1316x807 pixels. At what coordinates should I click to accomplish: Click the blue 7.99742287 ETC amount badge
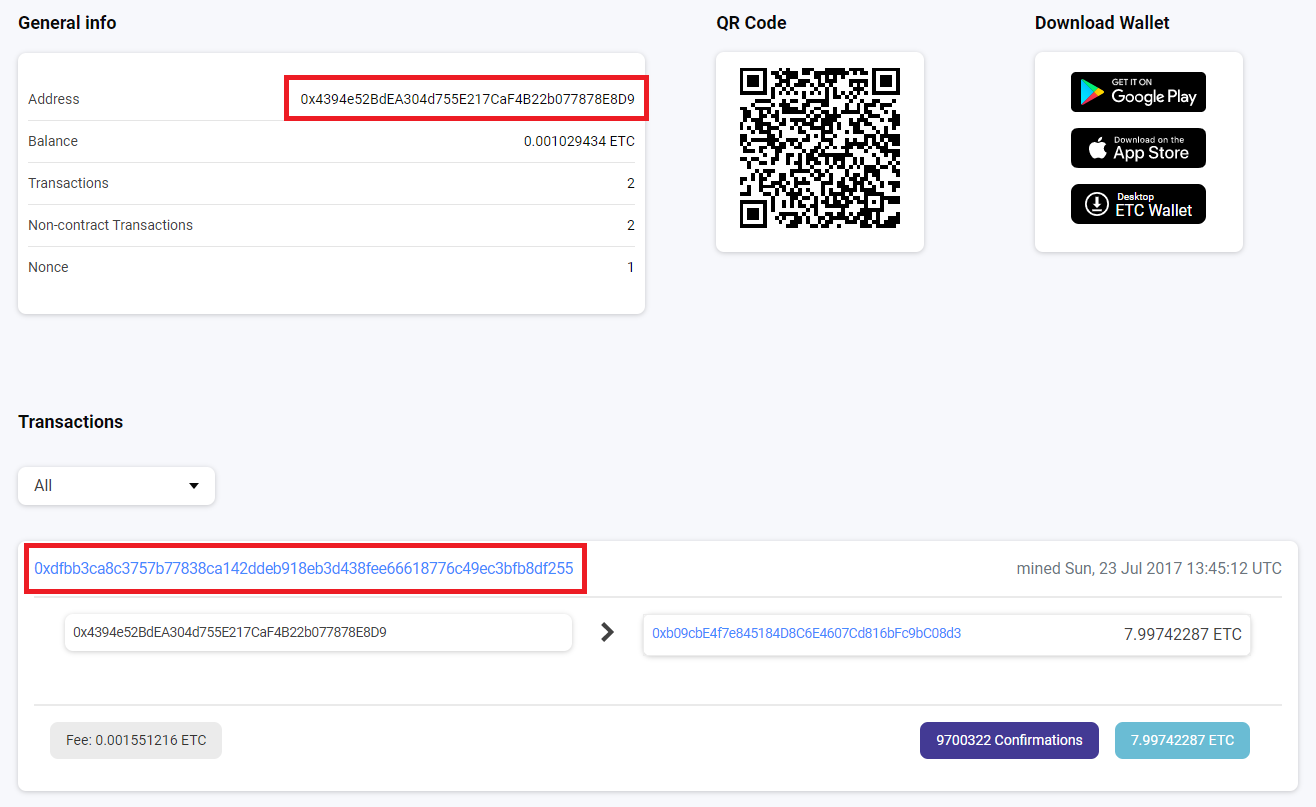coord(1182,741)
